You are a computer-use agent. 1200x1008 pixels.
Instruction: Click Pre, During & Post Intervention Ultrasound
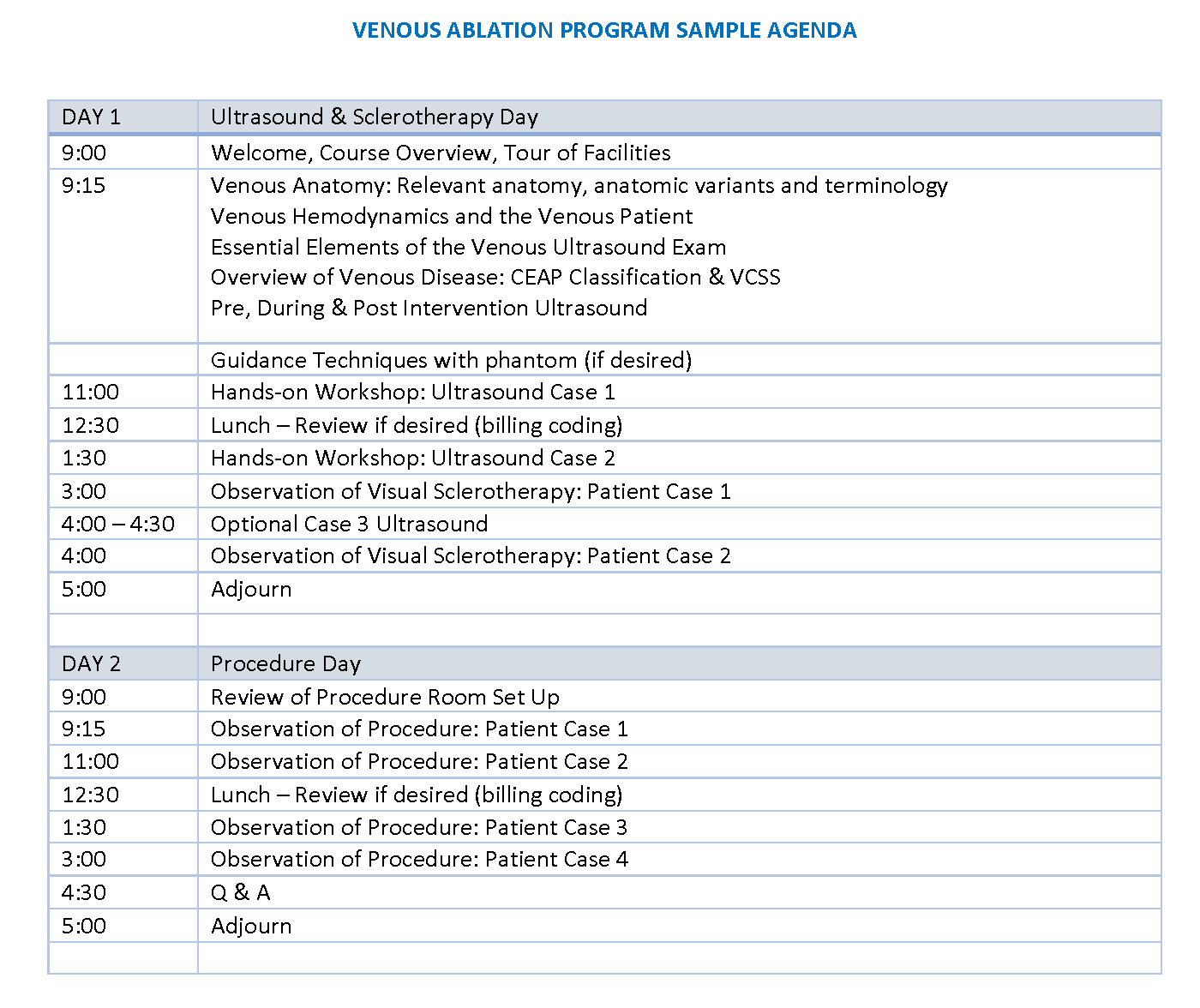(429, 308)
